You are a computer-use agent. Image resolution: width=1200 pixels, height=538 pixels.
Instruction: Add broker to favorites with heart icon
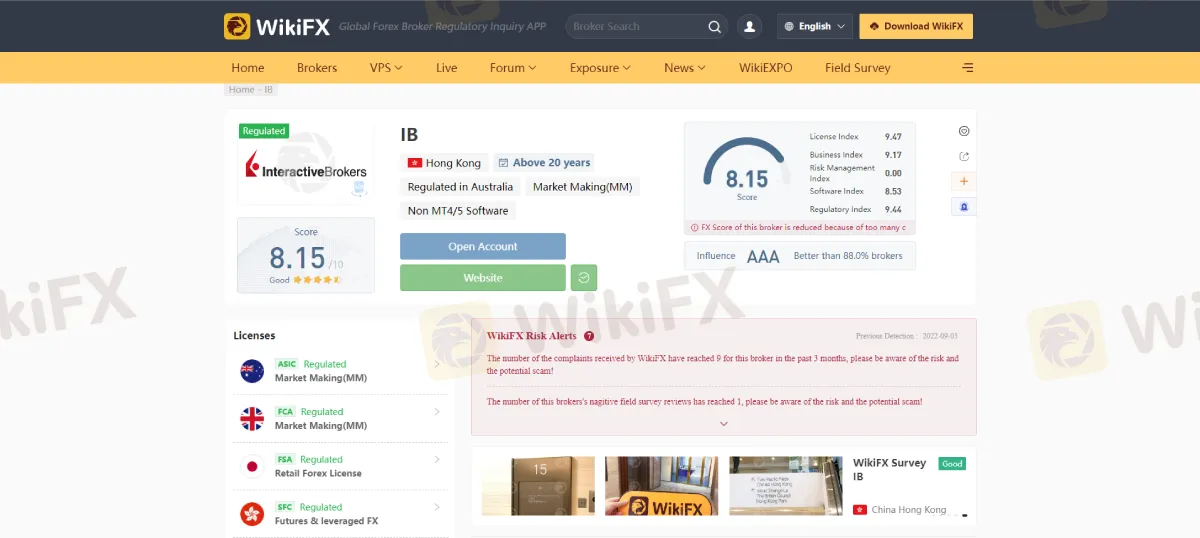964,131
